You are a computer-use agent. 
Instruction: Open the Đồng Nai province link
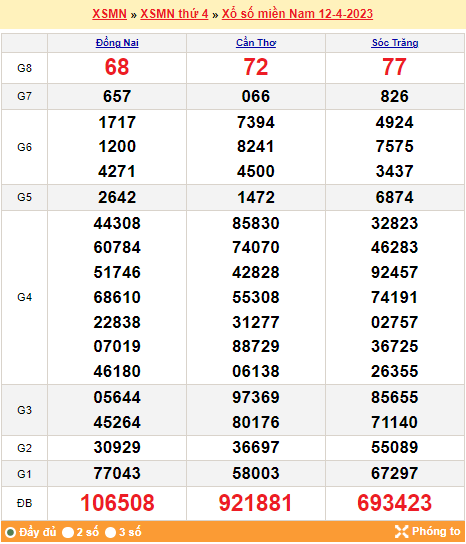point(117,43)
